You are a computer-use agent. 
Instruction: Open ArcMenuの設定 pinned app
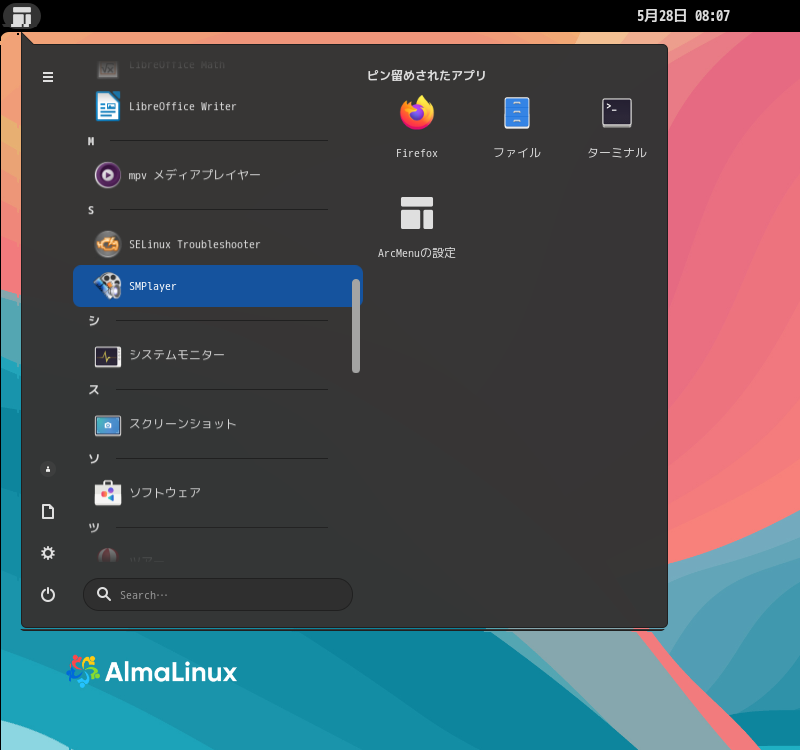coord(417,227)
